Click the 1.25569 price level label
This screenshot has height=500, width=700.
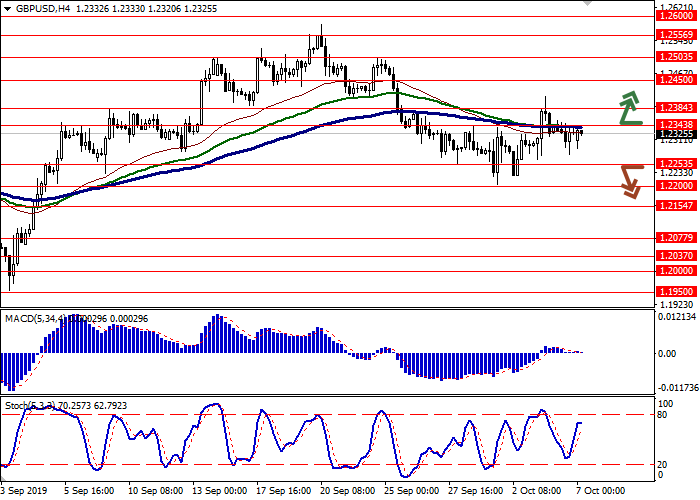click(x=676, y=34)
